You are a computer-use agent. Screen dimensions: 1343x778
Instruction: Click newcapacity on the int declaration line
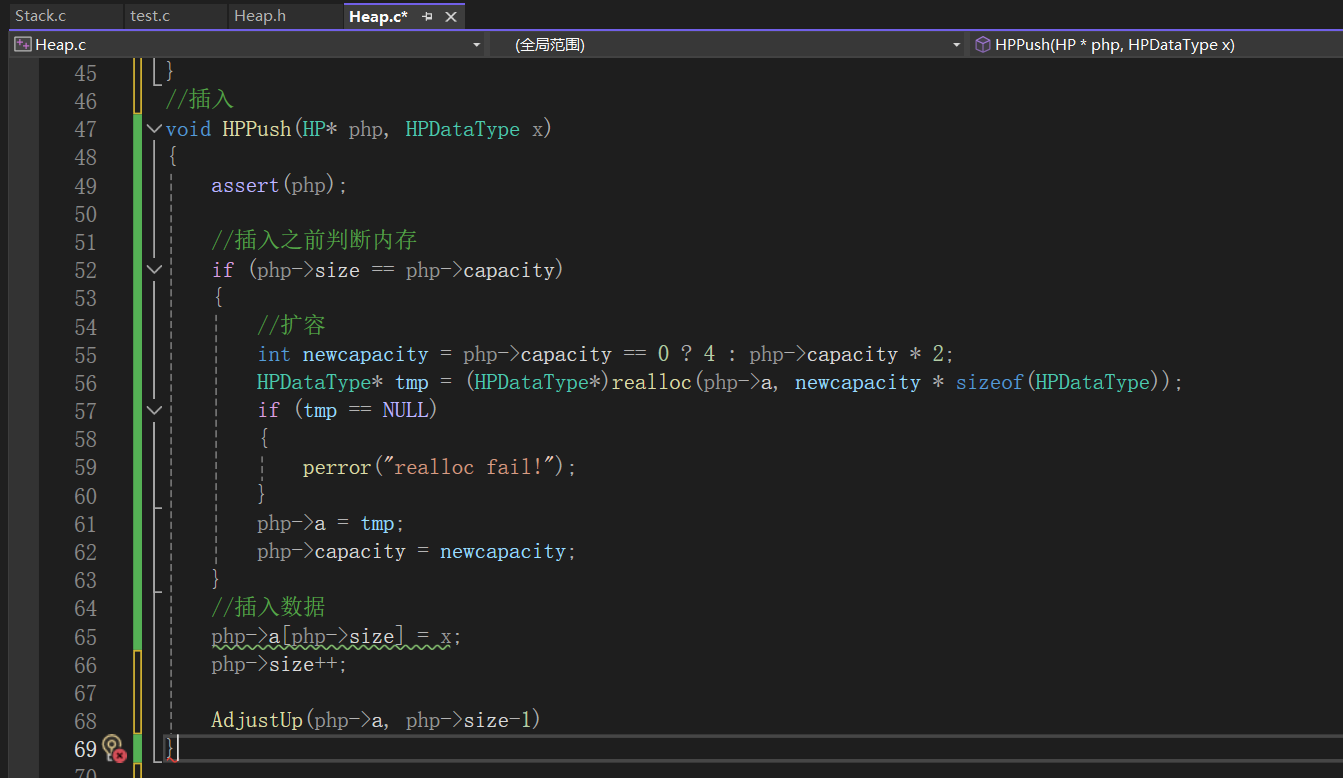pos(365,355)
